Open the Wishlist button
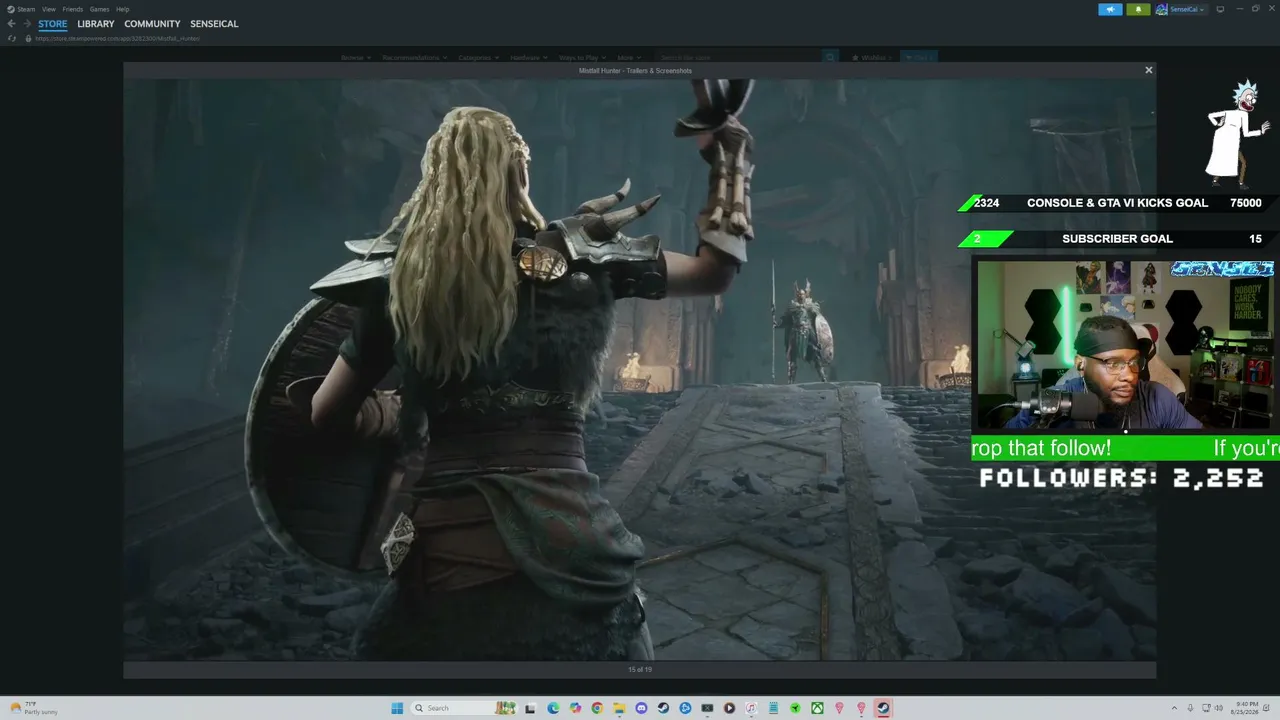Viewport: 1280px width, 720px height. pyautogui.click(x=870, y=58)
